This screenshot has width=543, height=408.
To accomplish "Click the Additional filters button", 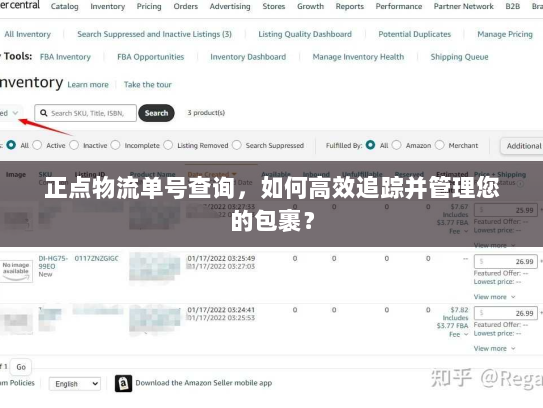I will tap(522, 146).
